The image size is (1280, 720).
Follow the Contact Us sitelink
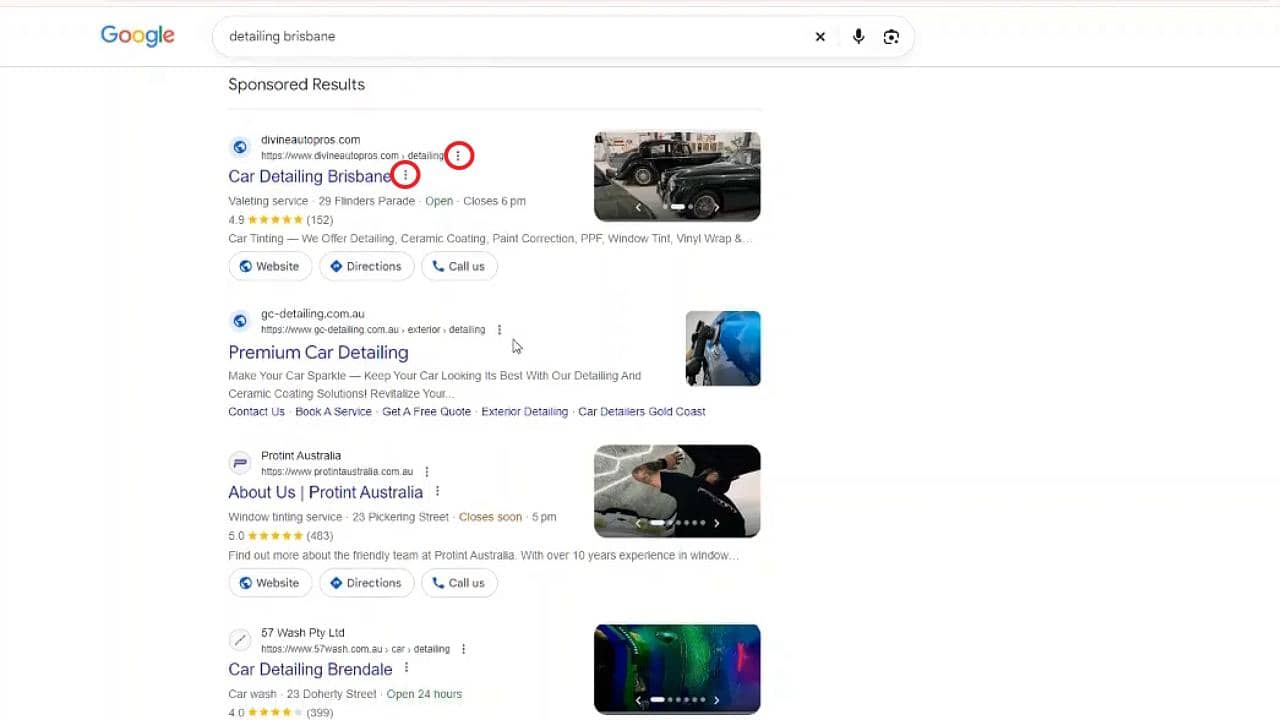click(256, 411)
